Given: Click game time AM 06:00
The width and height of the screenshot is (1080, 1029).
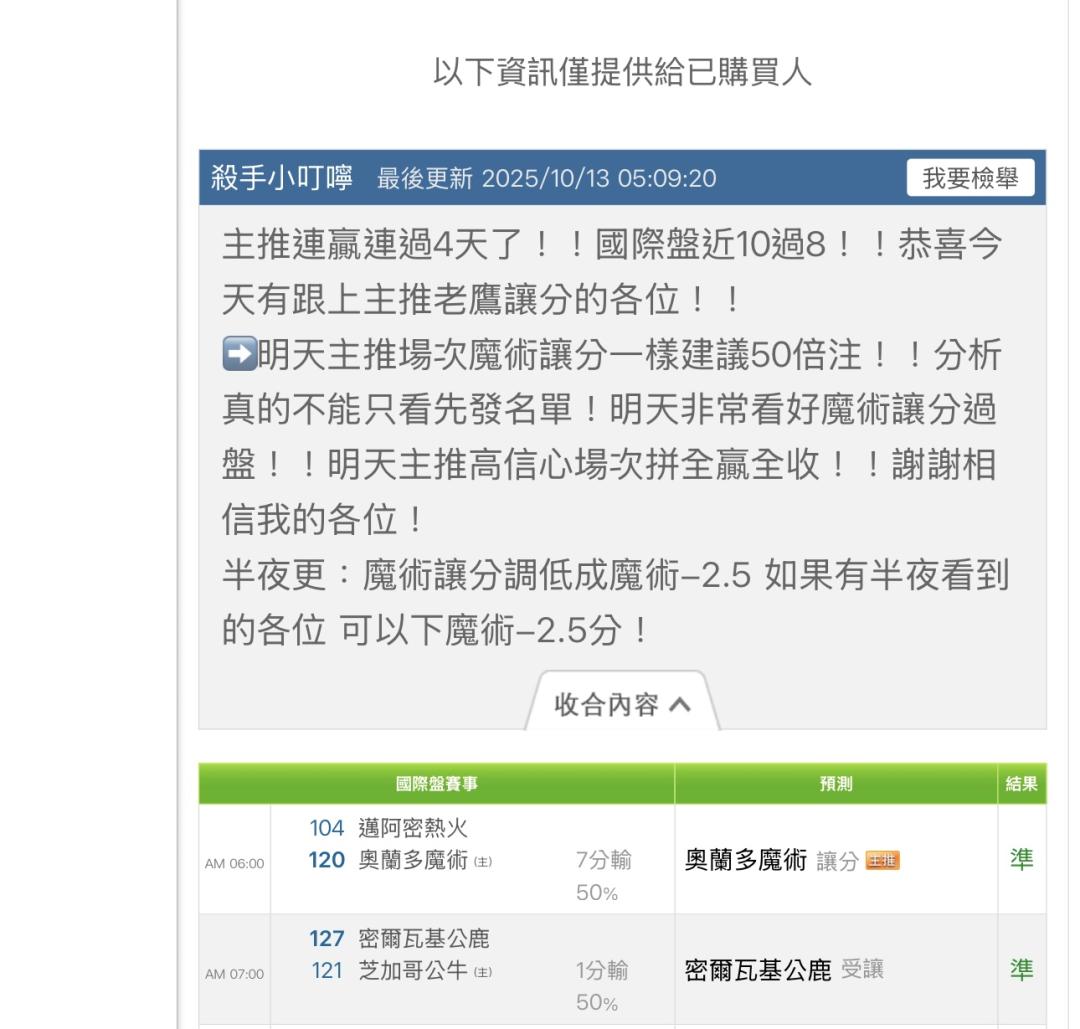Looking at the screenshot, I should coord(234,864).
